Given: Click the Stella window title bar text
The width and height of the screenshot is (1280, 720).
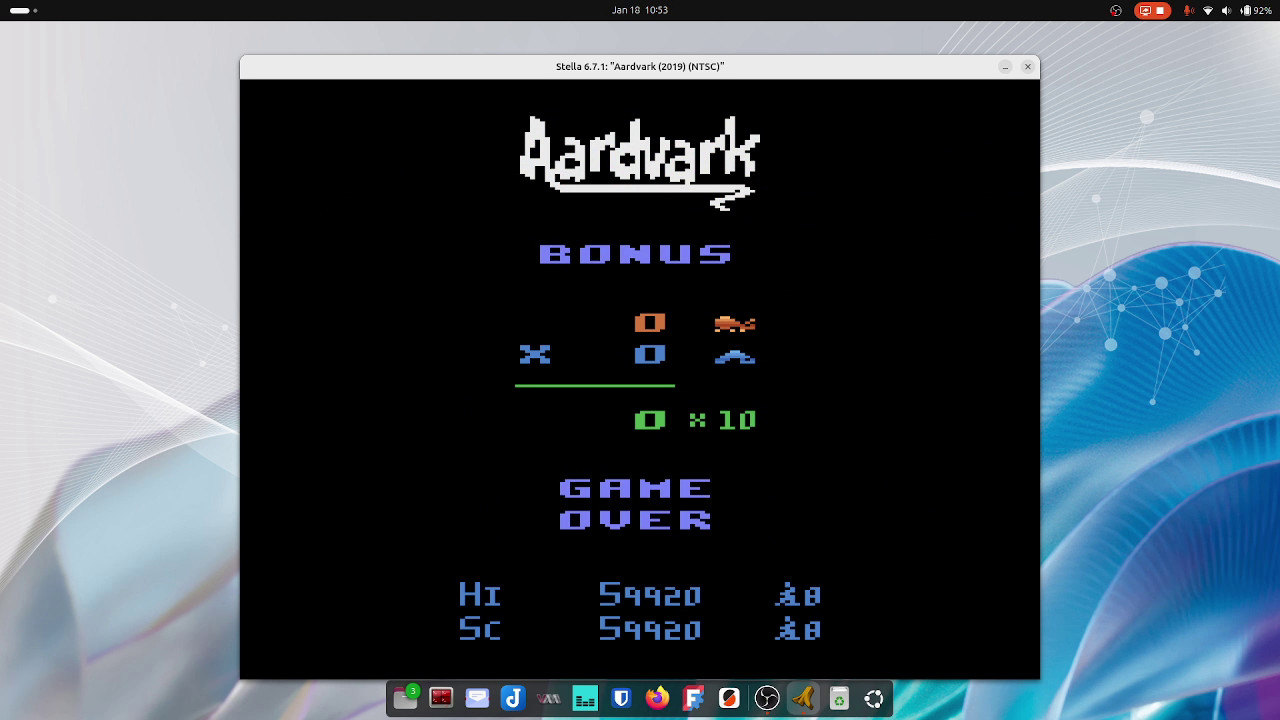Looking at the screenshot, I should [x=640, y=67].
